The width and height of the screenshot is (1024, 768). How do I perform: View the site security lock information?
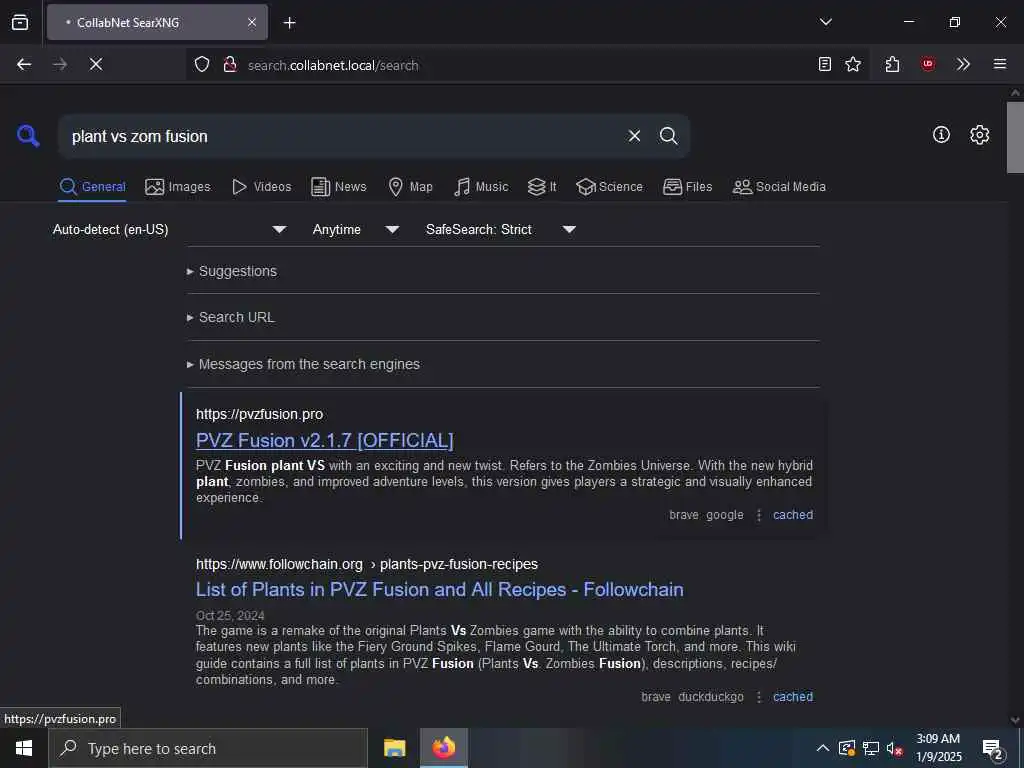(230, 65)
